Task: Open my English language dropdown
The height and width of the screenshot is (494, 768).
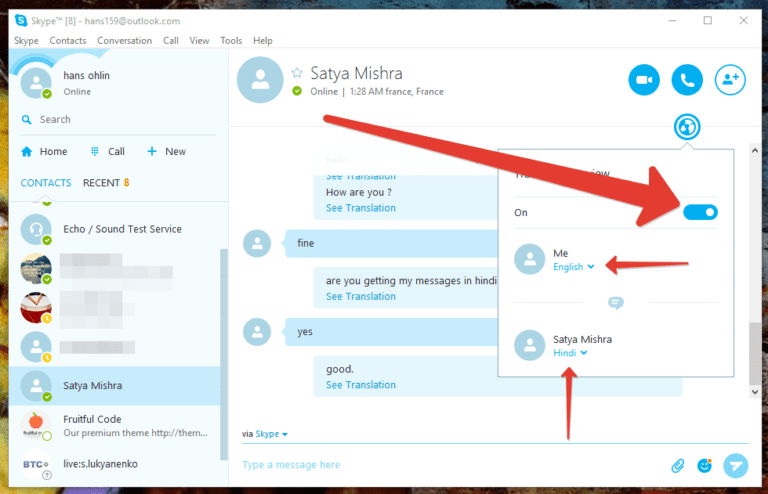Action: pyautogui.click(x=574, y=267)
